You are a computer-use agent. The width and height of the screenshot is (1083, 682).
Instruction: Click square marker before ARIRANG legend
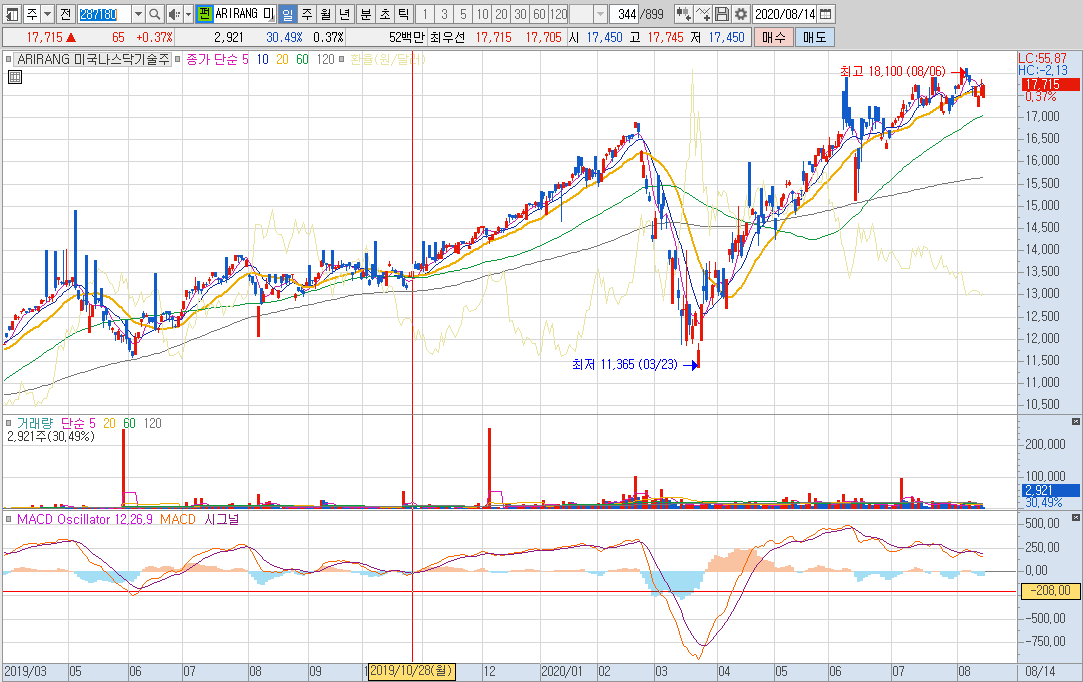click(8, 59)
